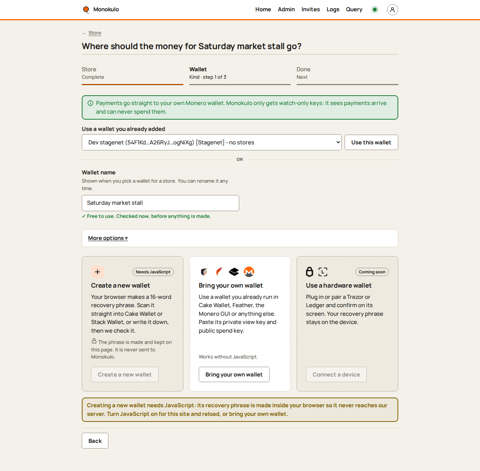Click the Back button
The height and width of the screenshot is (471, 480).
[95, 441]
